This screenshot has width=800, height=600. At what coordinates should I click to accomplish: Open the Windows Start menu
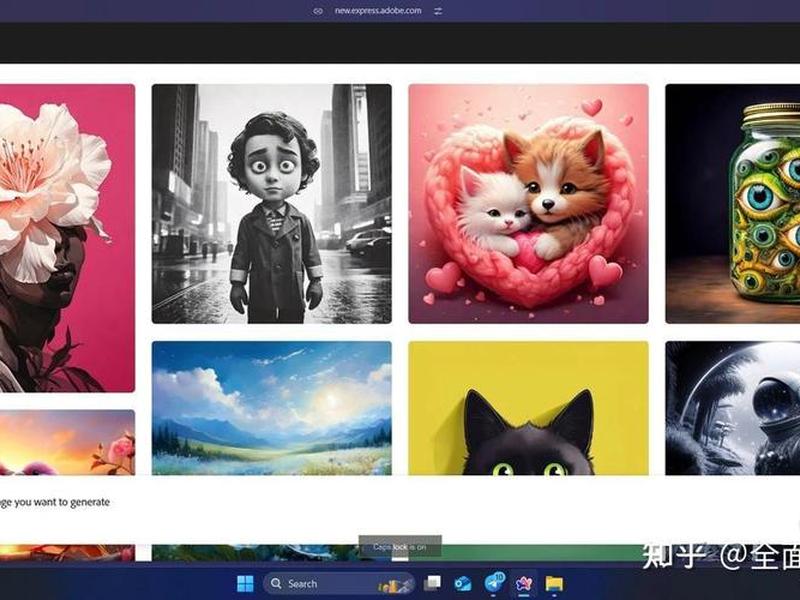coord(245,584)
